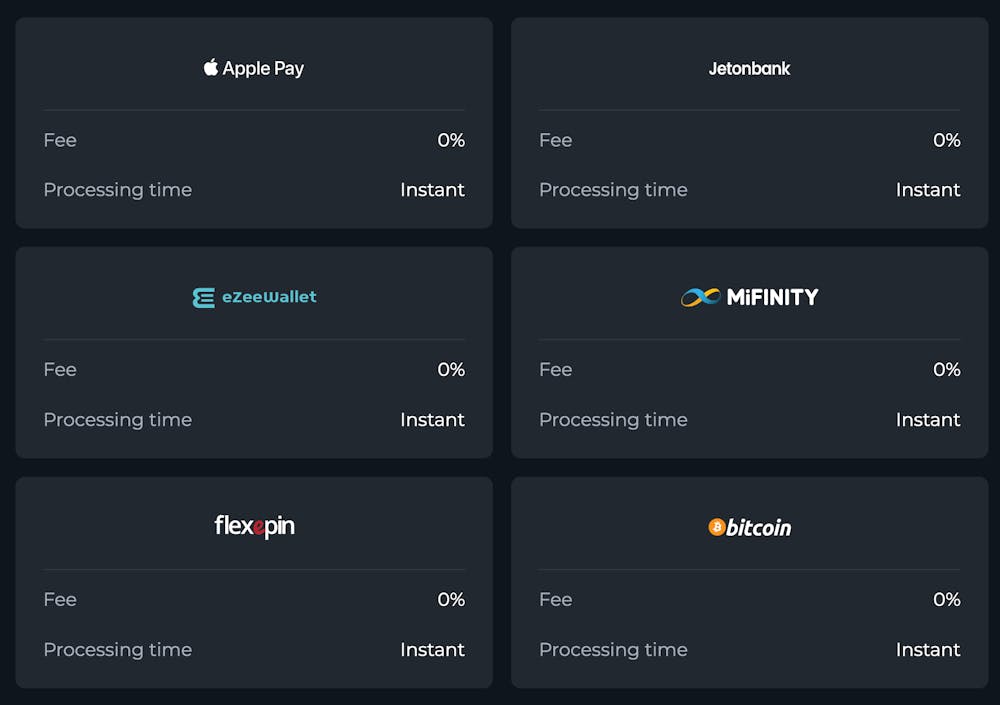Select eZeeWallet Fee label
The image size is (1000, 705).
60,369
